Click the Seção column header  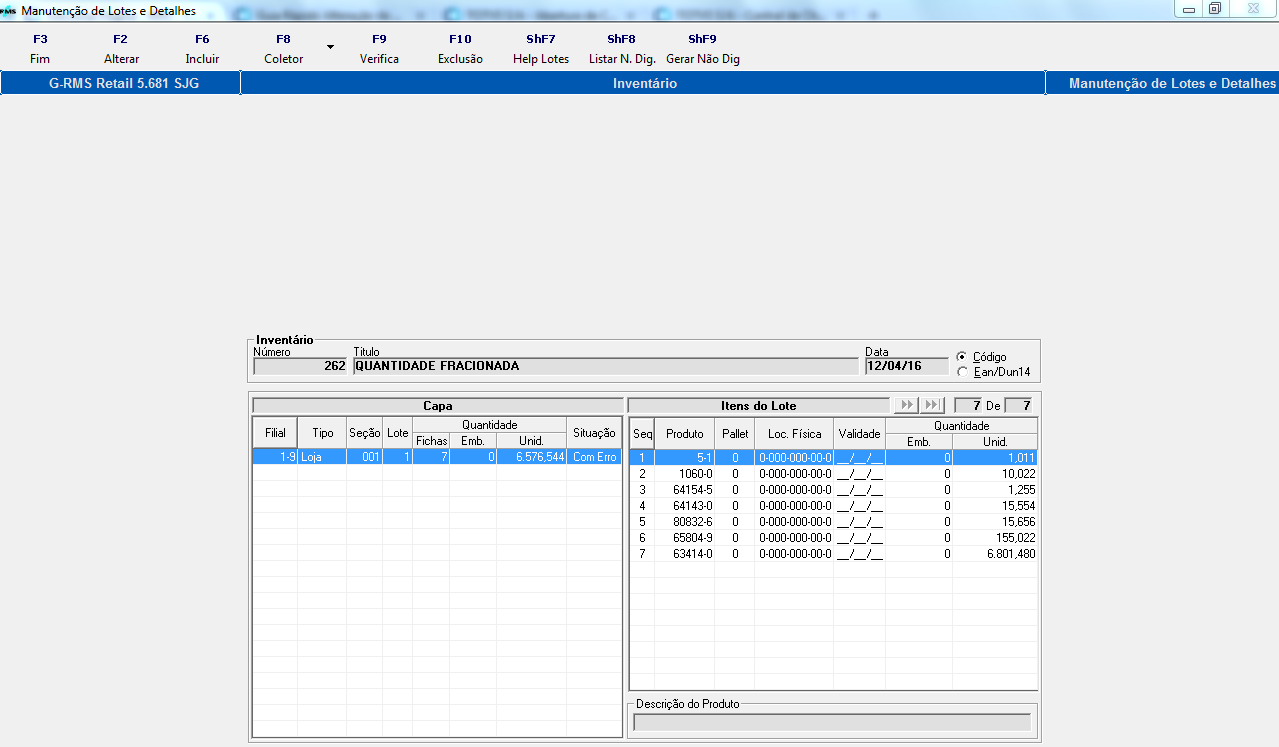365,433
